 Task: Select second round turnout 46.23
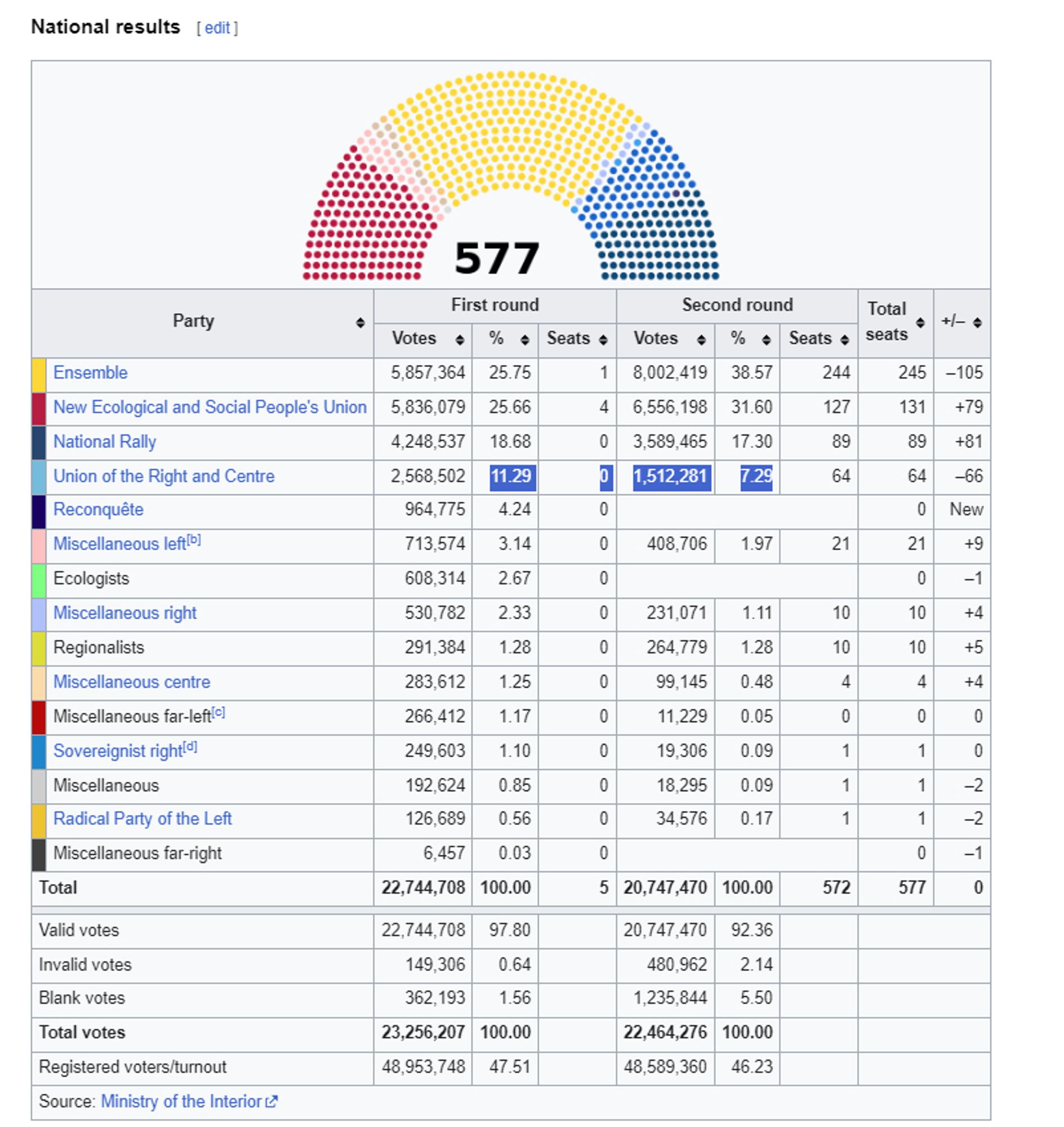[751, 1067]
